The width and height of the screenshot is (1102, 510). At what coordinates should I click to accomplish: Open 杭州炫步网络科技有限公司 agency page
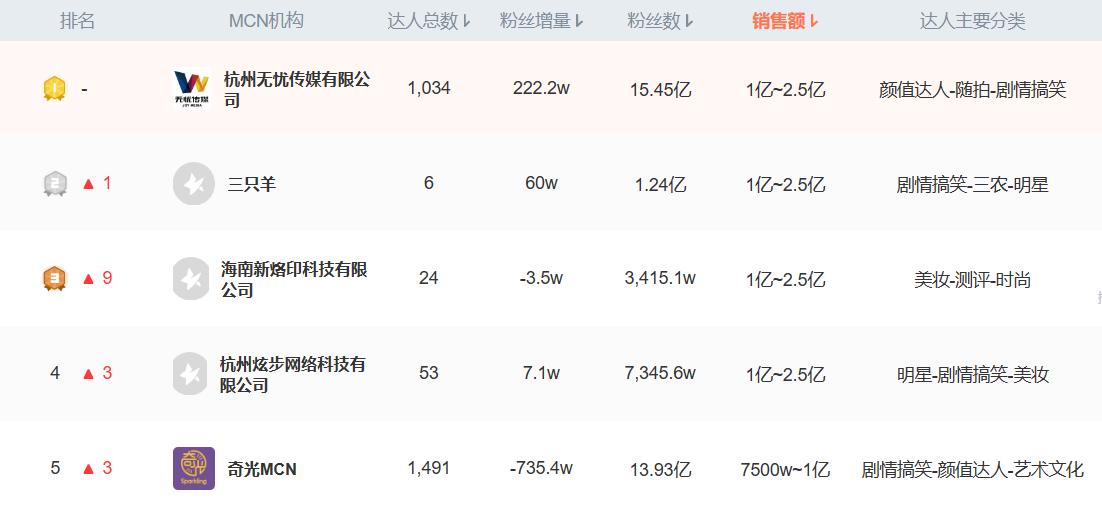tap(293, 374)
